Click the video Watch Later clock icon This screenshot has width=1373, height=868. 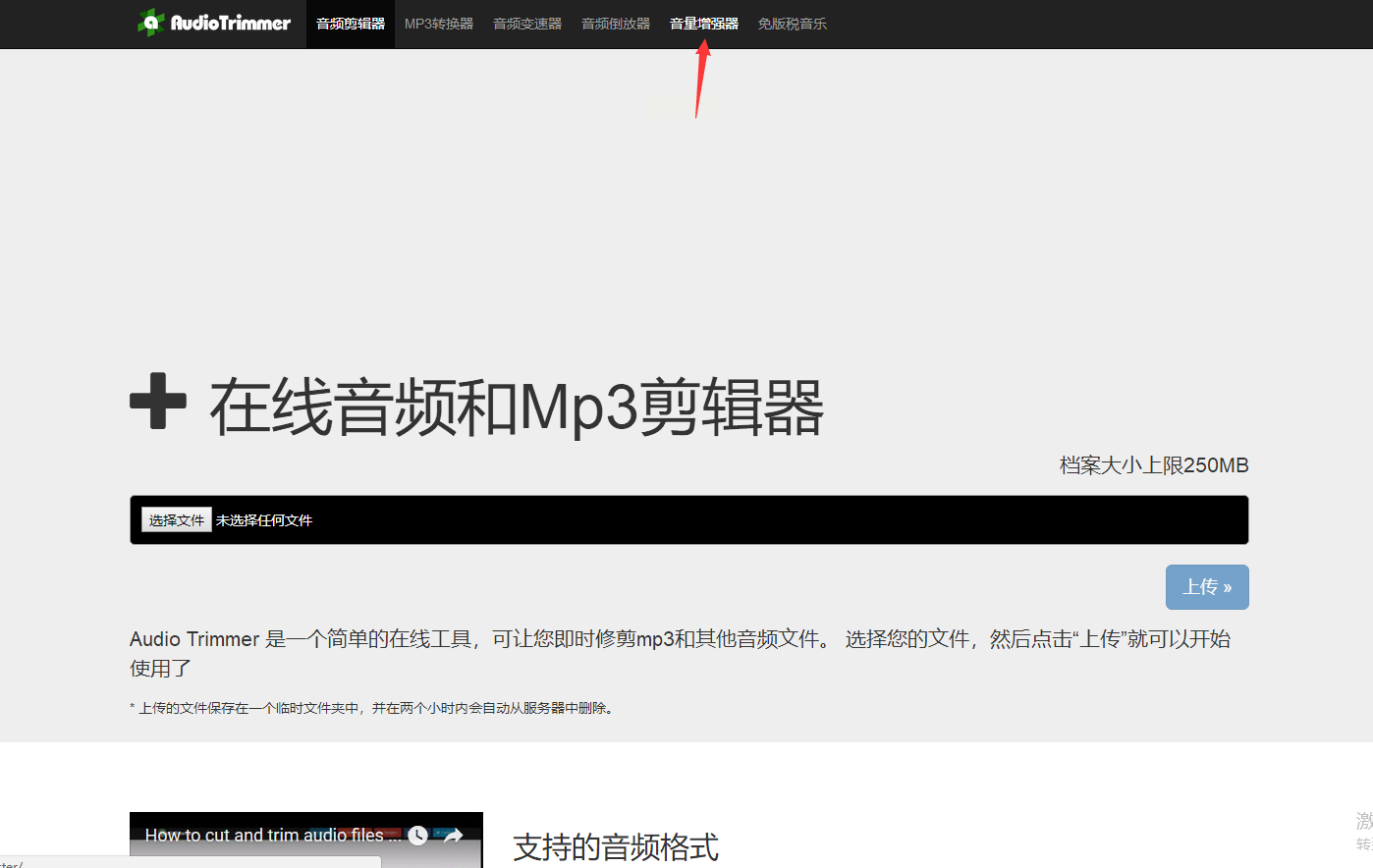(417, 836)
